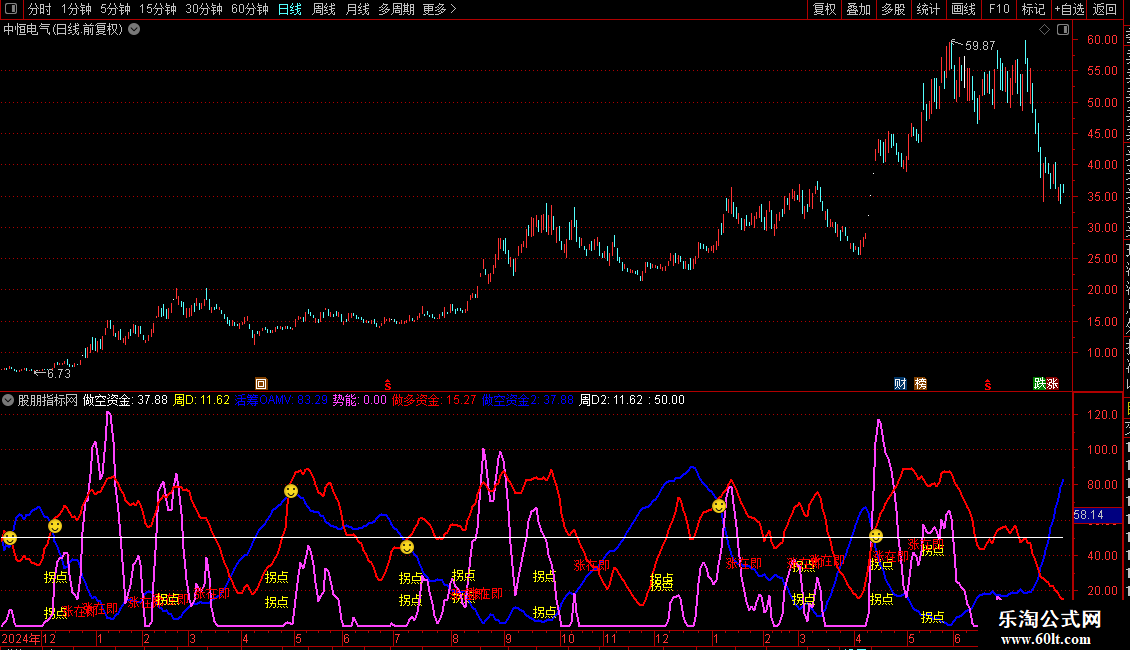Click 叠加 overlay button
This screenshot has width=1130, height=650.
(858, 9)
